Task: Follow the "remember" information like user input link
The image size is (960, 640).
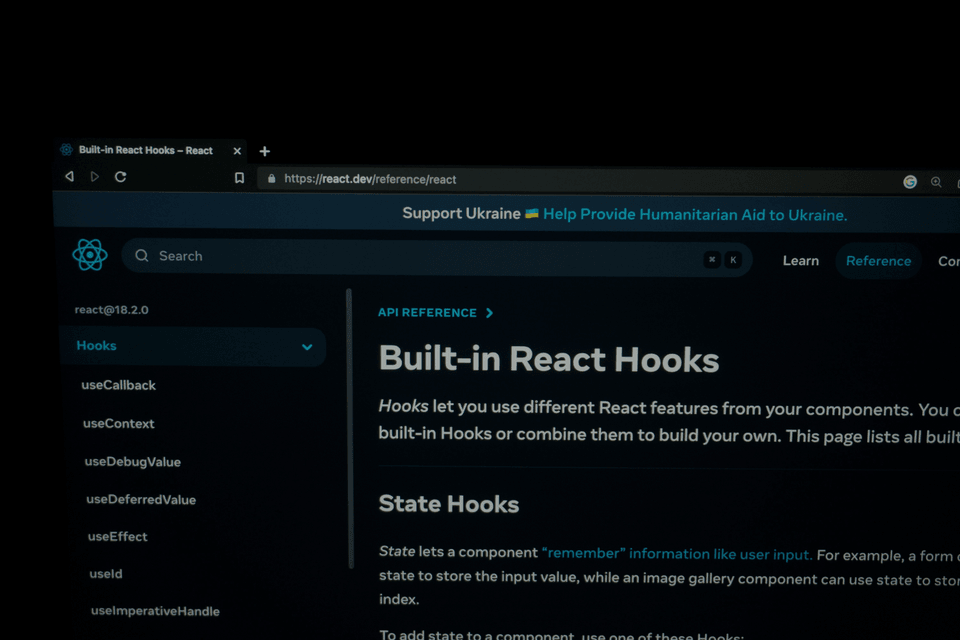Action: click(x=677, y=554)
